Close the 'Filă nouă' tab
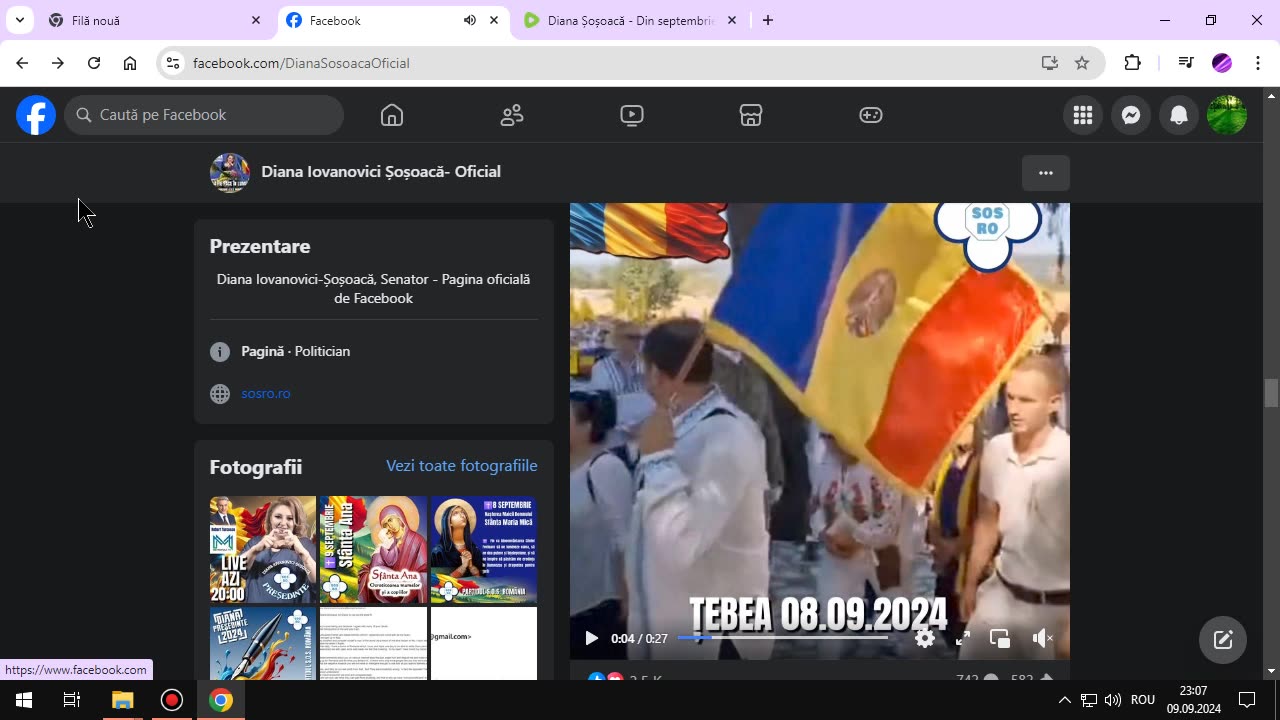 pos(256,20)
